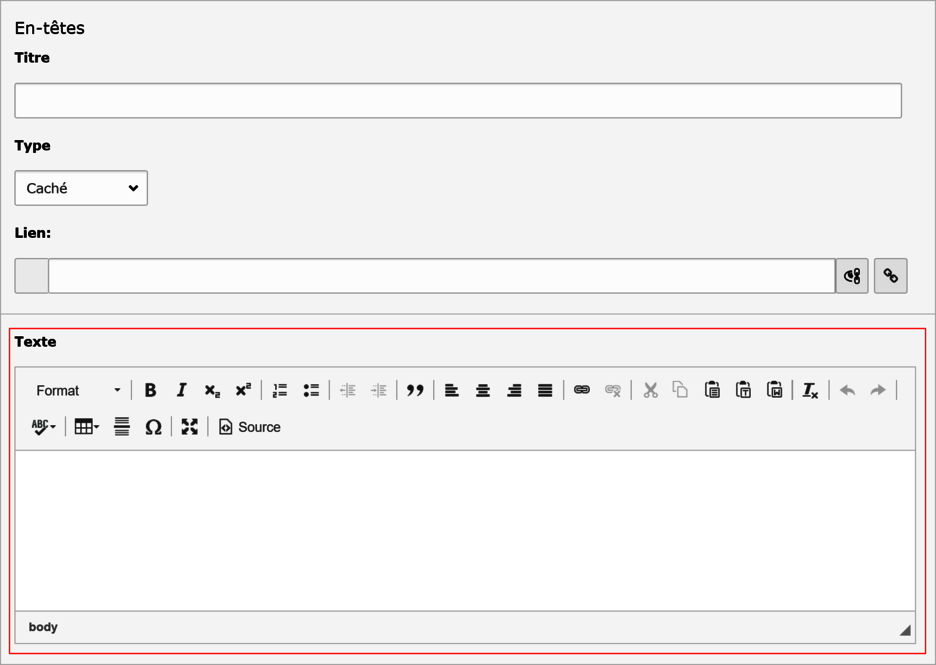Insert block quote
Screen dimensions: 936x665
(415, 390)
